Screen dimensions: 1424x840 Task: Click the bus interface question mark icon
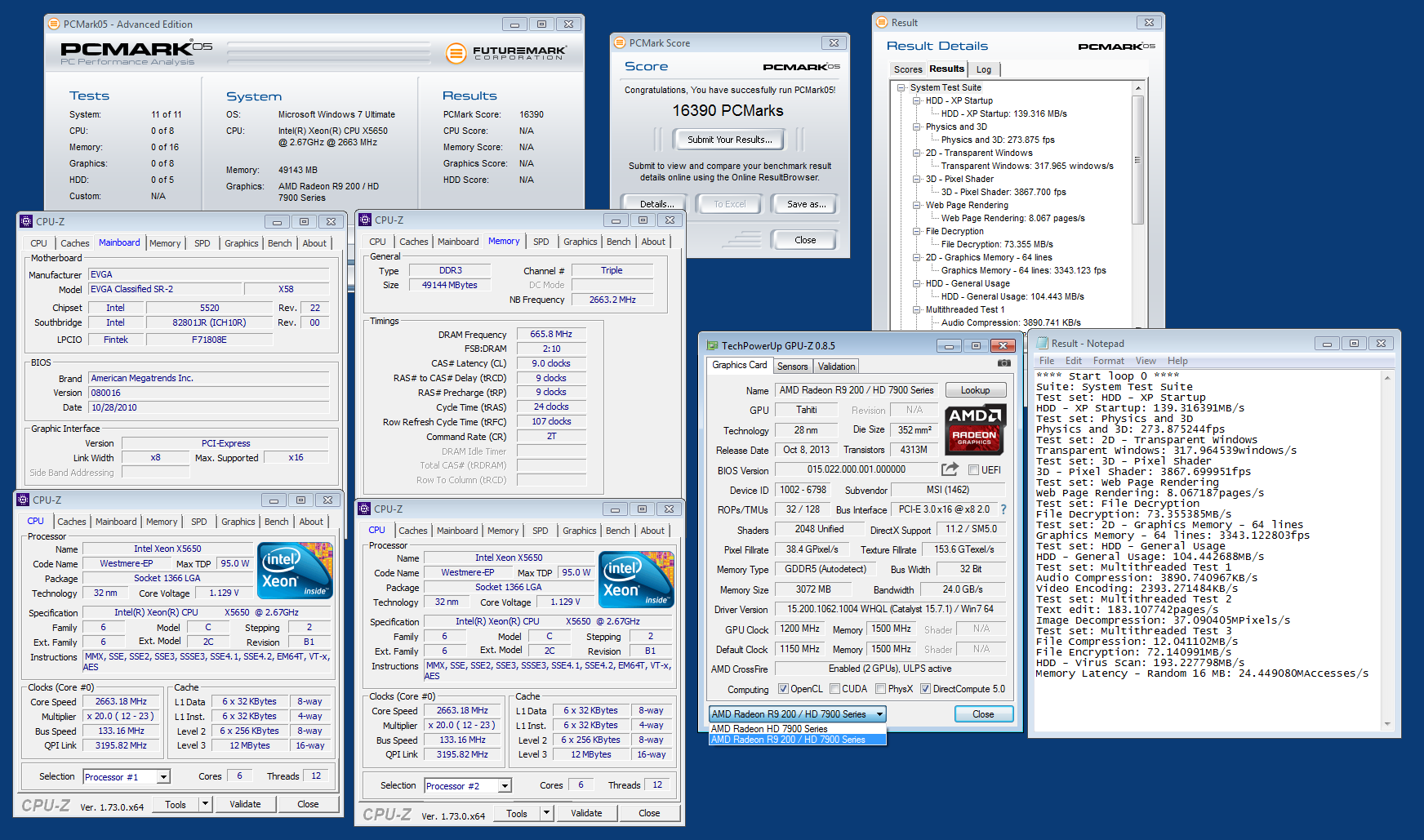1003,509
